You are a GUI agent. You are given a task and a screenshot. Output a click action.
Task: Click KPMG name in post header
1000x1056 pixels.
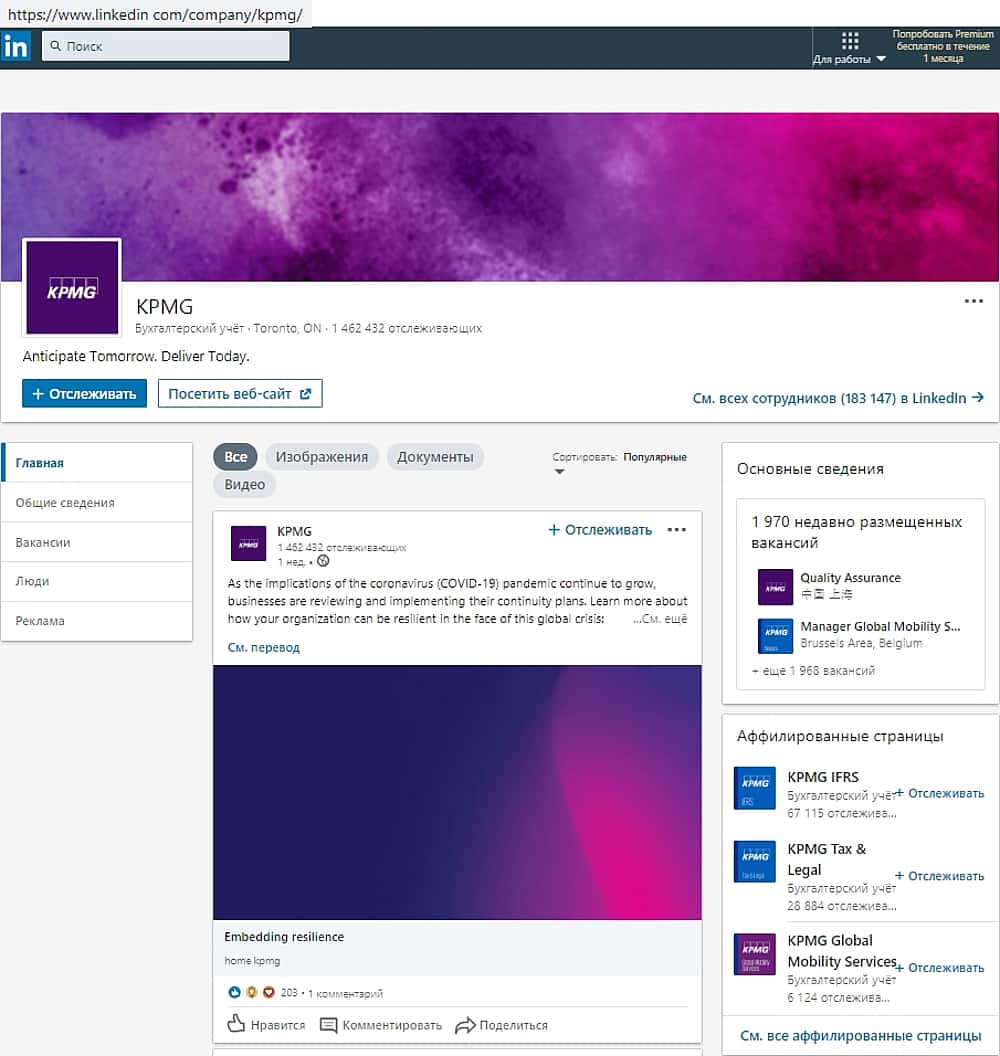coord(294,531)
